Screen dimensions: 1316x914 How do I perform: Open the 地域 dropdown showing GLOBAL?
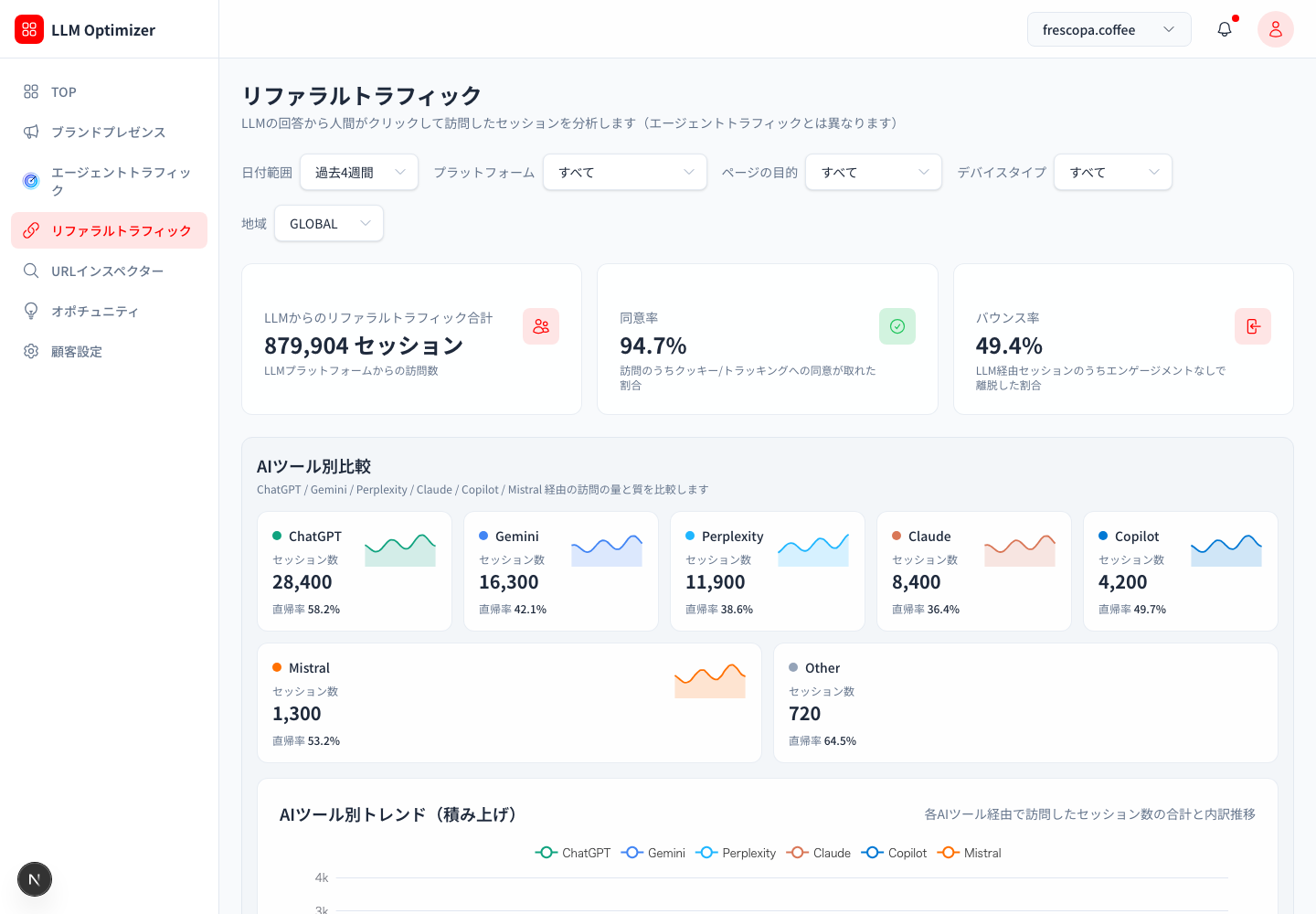point(329,223)
